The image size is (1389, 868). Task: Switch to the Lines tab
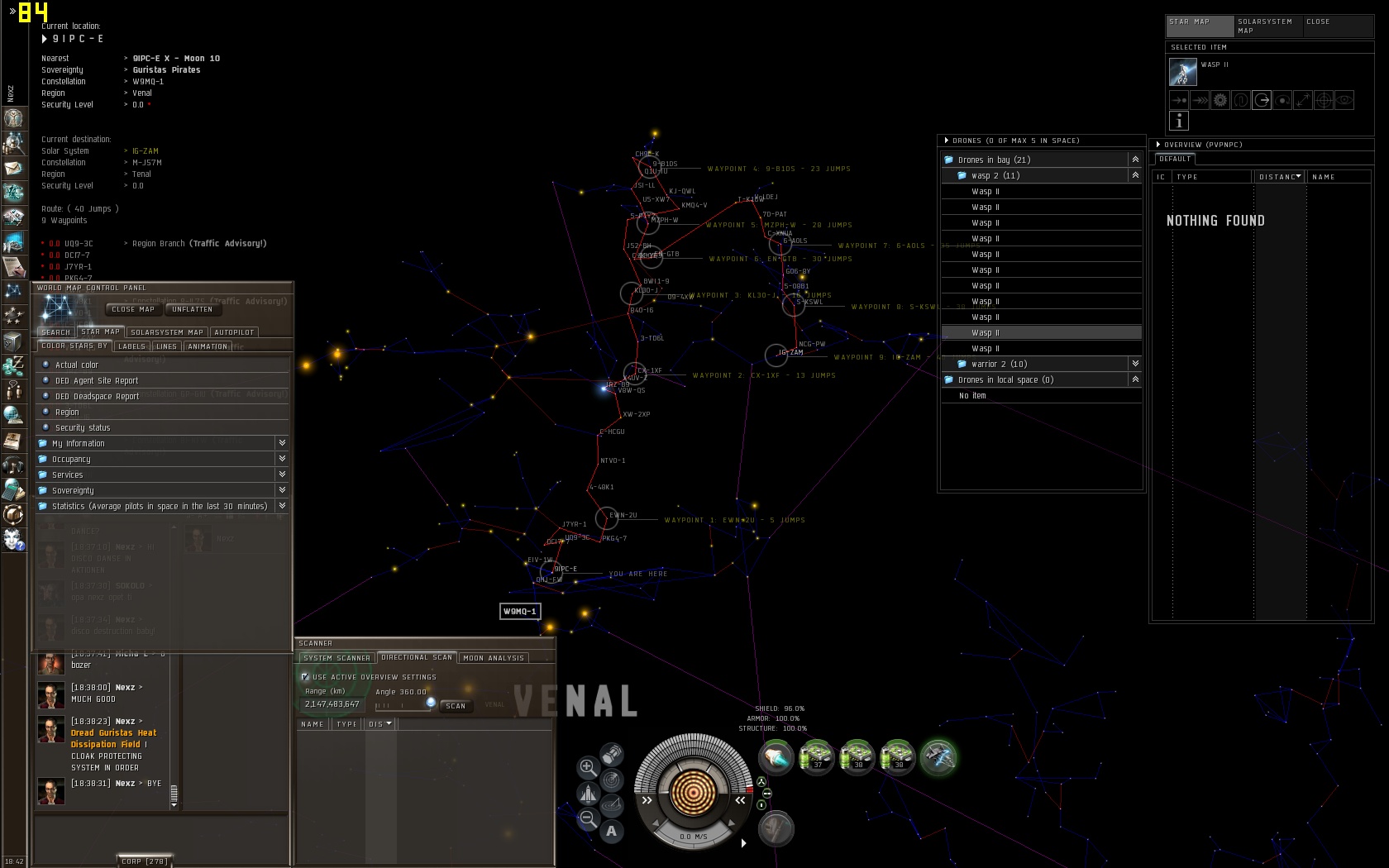coord(166,346)
